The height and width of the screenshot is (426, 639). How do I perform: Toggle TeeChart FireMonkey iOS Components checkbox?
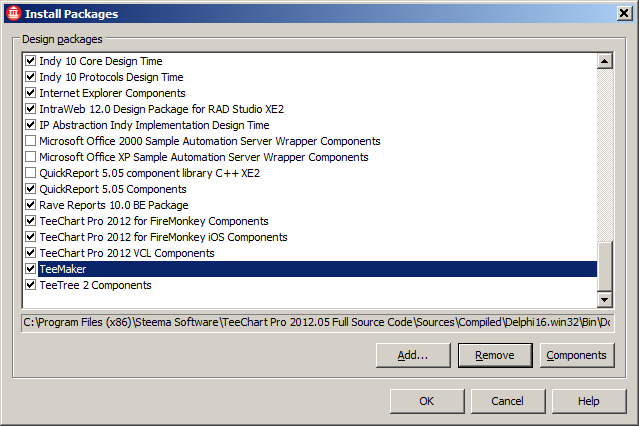[31, 237]
